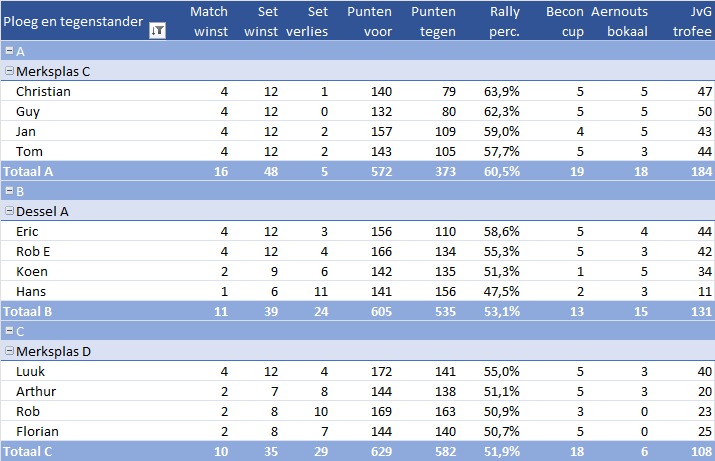Click the Becon cup column header
The height and width of the screenshot is (461, 715).
tap(564, 21)
